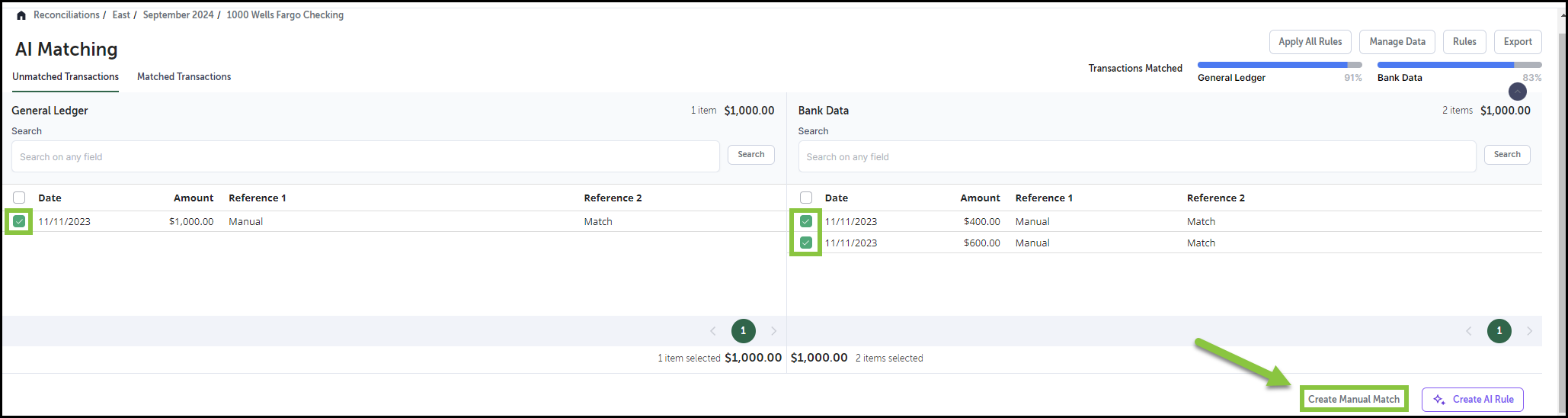Click Create Manual Match button
The width and height of the screenshot is (1568, 418).
(1354, 400)
